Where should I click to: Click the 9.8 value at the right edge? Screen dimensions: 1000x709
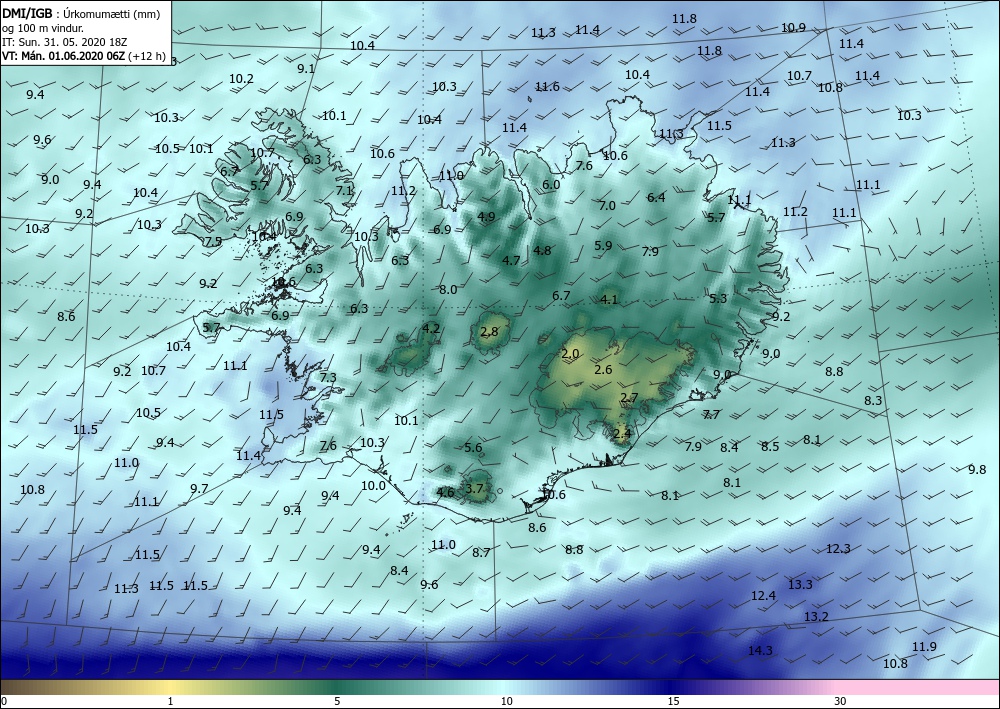point(977,469)
